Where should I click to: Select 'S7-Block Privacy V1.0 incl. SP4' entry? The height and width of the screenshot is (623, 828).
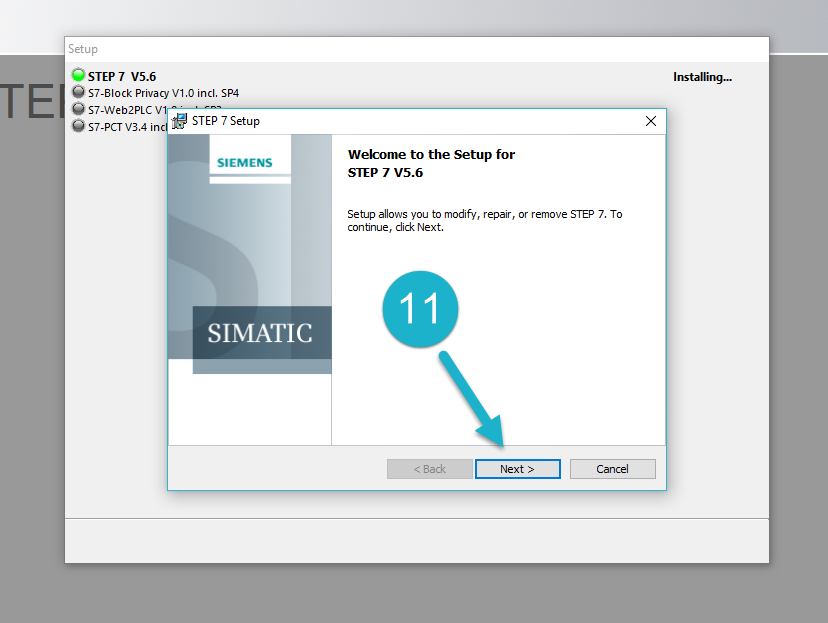tap(163, 93)
